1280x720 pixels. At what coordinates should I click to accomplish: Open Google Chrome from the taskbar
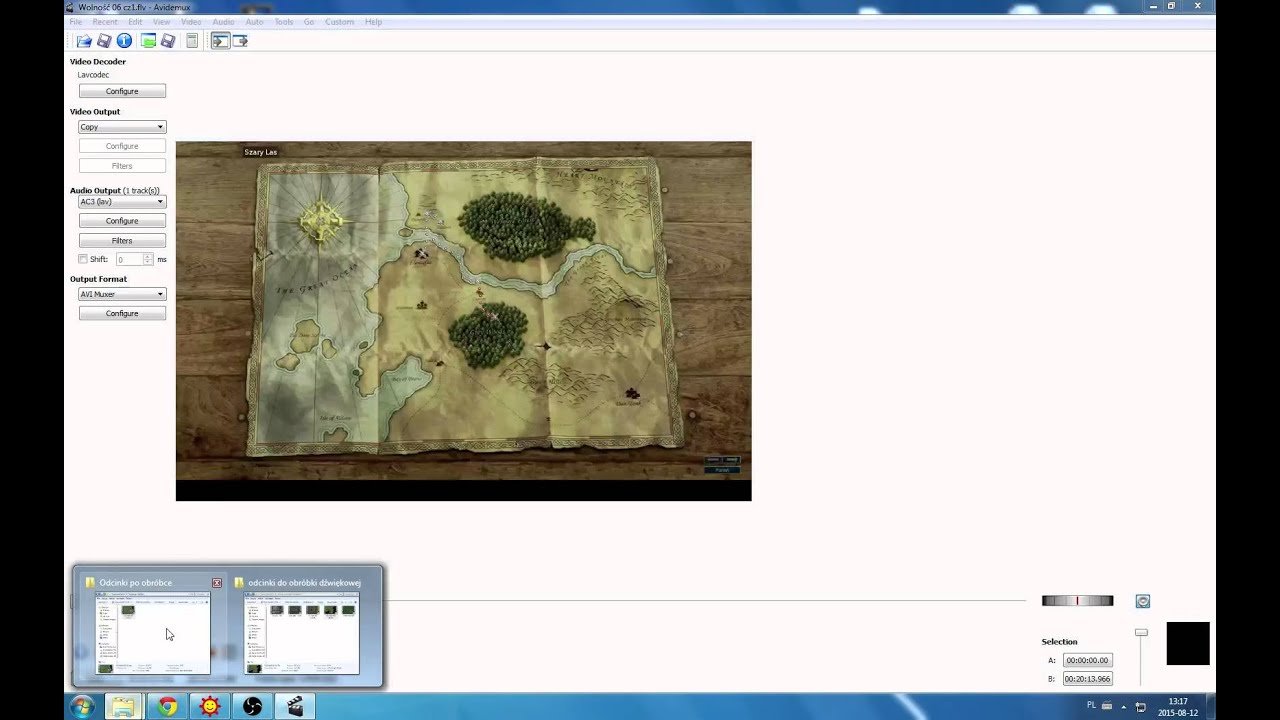tap(167, 707)
